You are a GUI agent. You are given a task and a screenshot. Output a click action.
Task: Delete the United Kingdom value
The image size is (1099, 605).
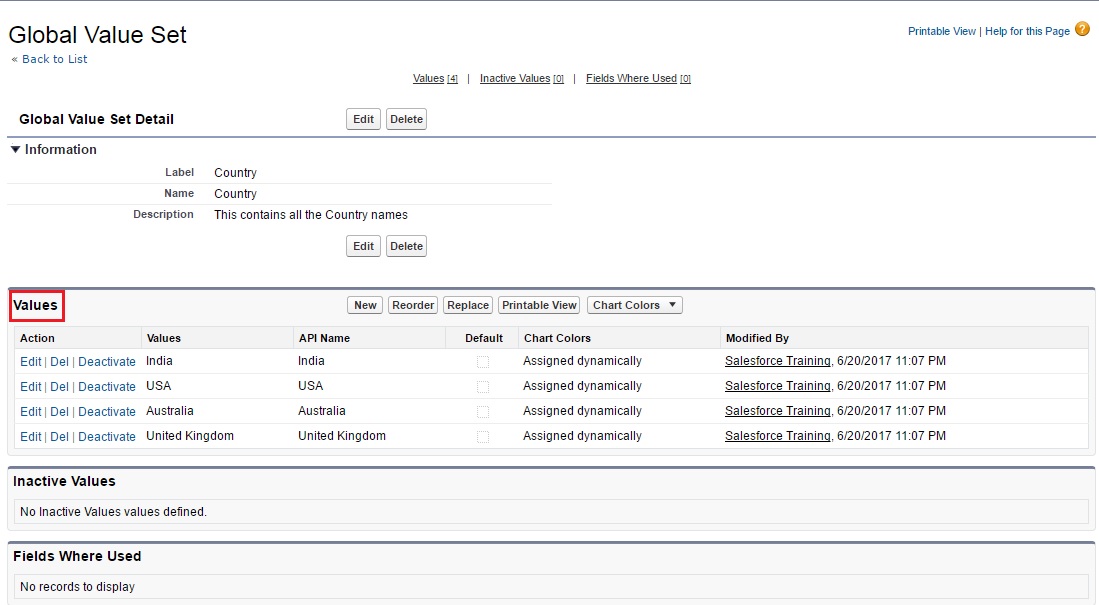coord(59,437)
